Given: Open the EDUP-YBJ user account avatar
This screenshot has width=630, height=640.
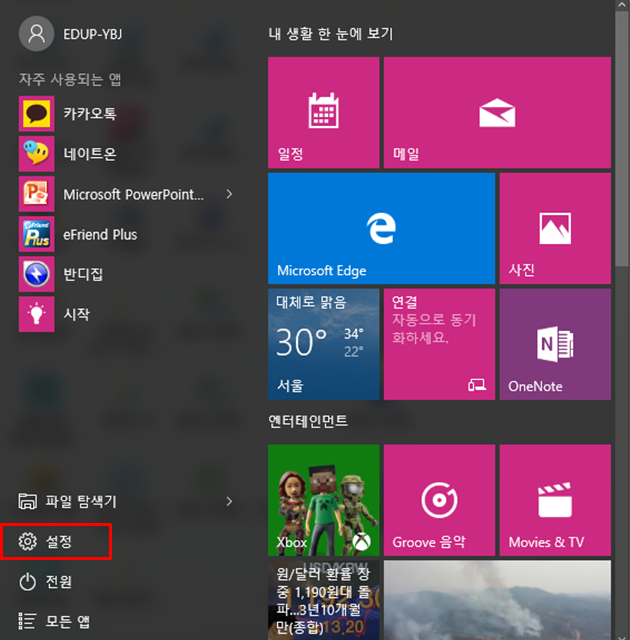Looking at the screenshot, I should pos(36,33).
